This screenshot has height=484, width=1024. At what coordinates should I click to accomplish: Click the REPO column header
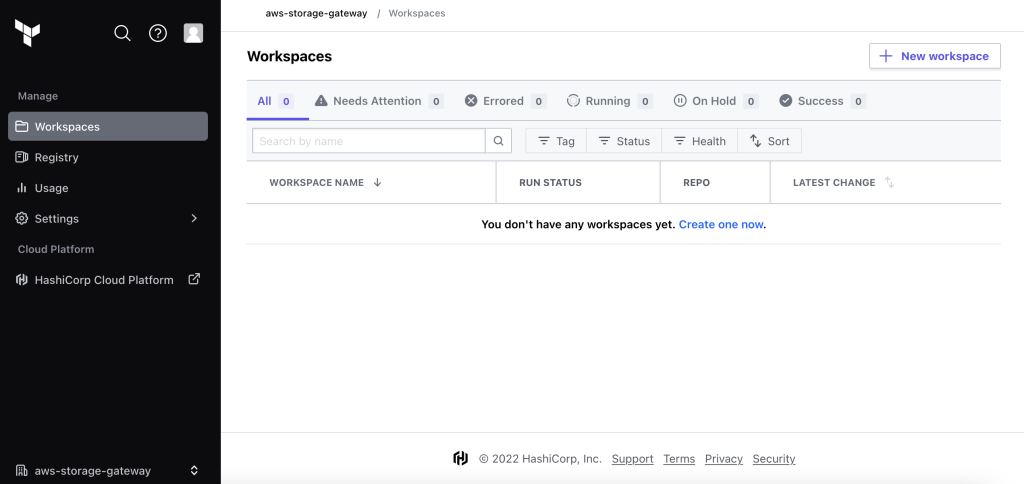click(x=696, y=183)
